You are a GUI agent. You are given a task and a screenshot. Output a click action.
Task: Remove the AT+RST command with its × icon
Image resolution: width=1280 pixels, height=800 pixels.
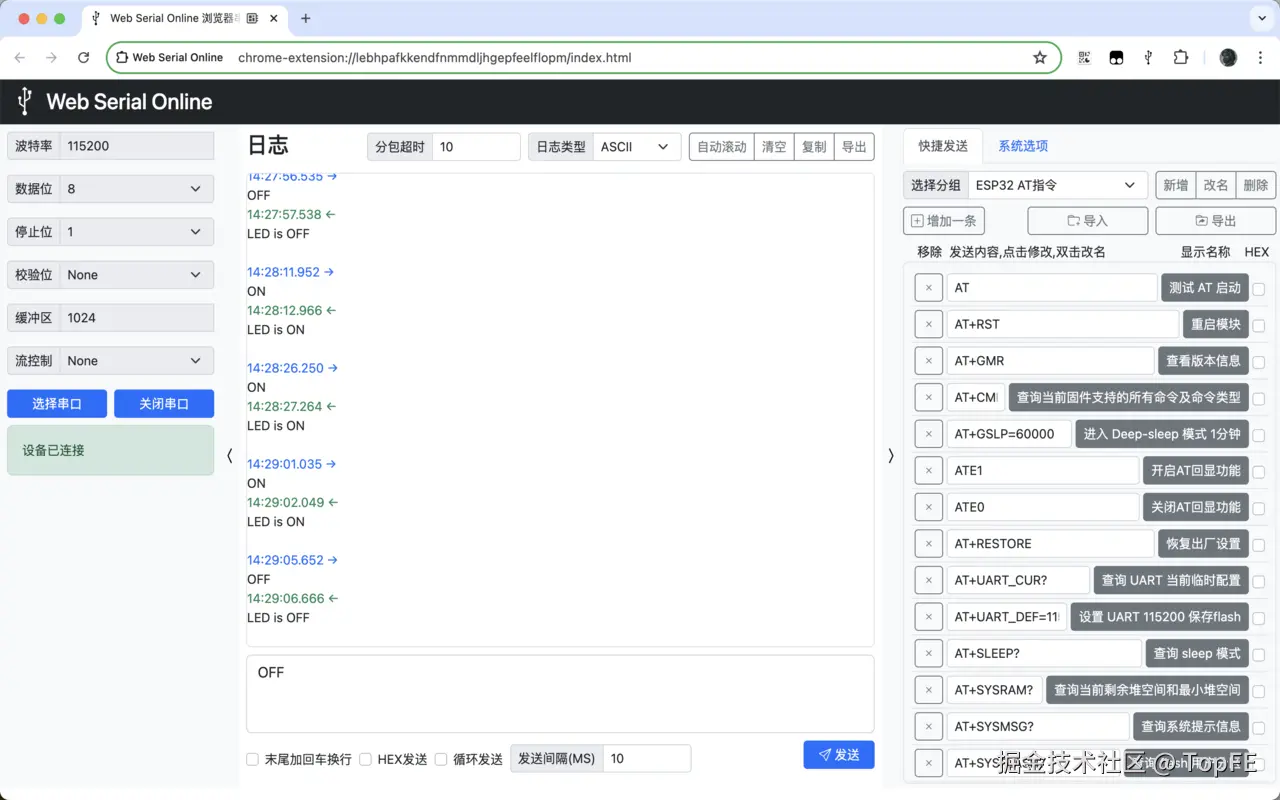click(x=928, y=324)
